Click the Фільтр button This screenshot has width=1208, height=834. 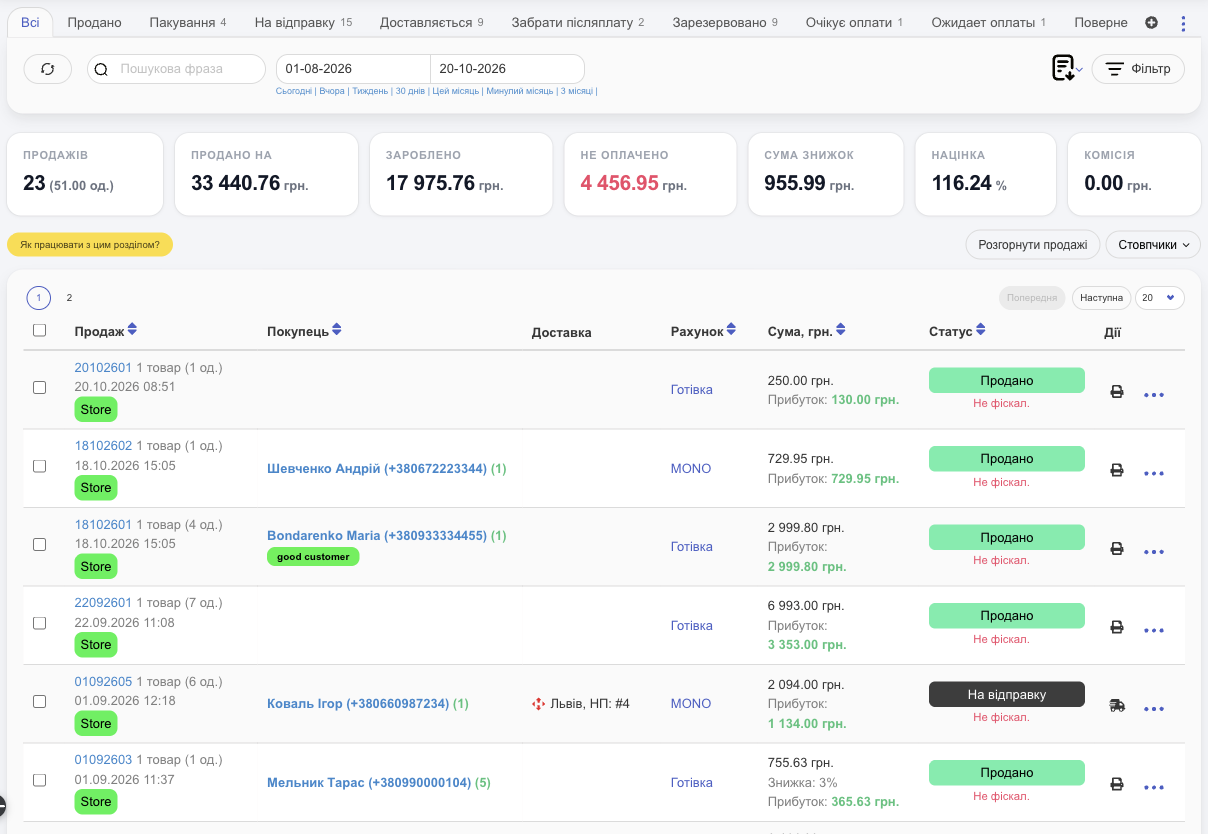(x=1138, y=69)
